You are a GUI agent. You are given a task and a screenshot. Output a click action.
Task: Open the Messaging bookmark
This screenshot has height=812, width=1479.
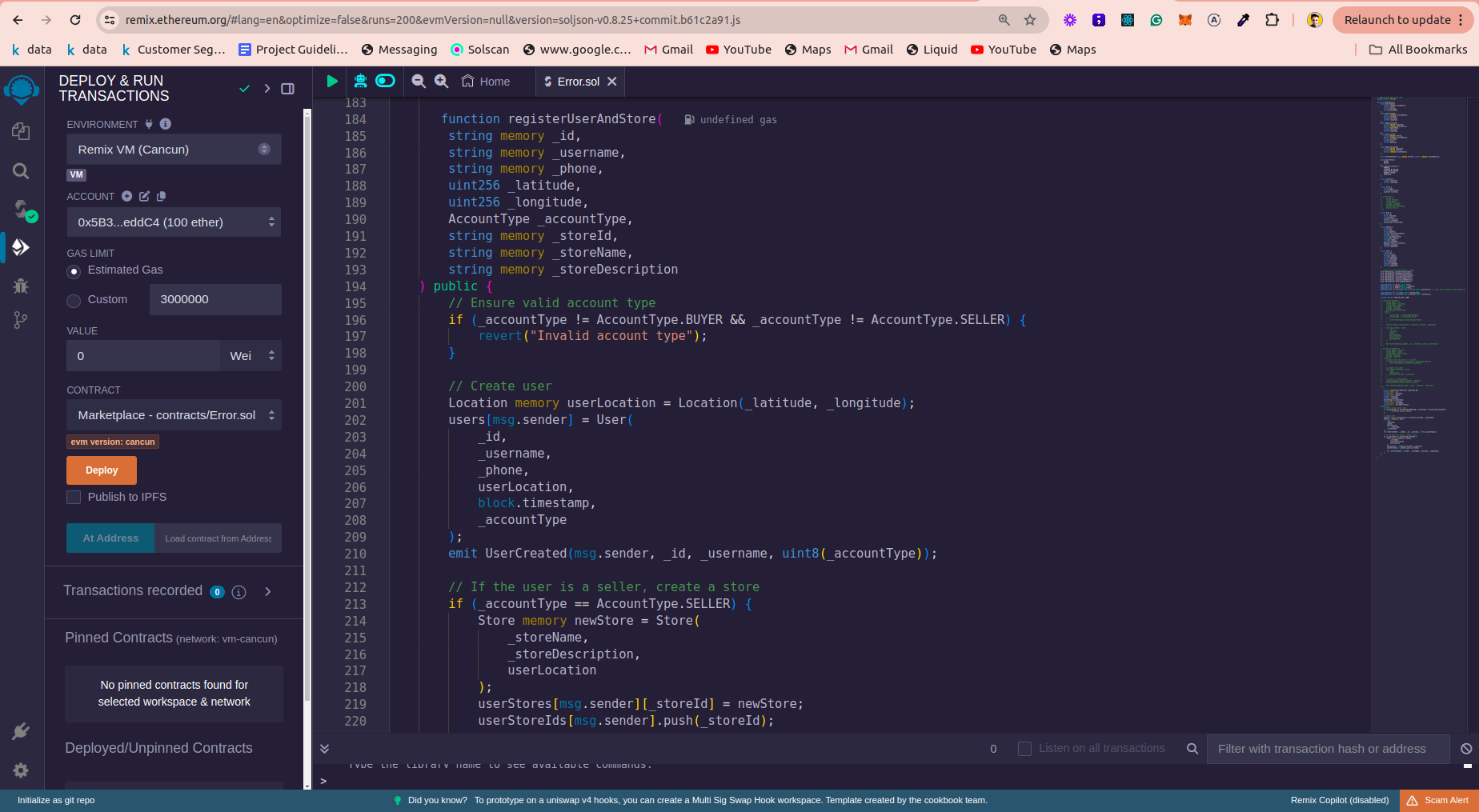[x=399, y=50]
